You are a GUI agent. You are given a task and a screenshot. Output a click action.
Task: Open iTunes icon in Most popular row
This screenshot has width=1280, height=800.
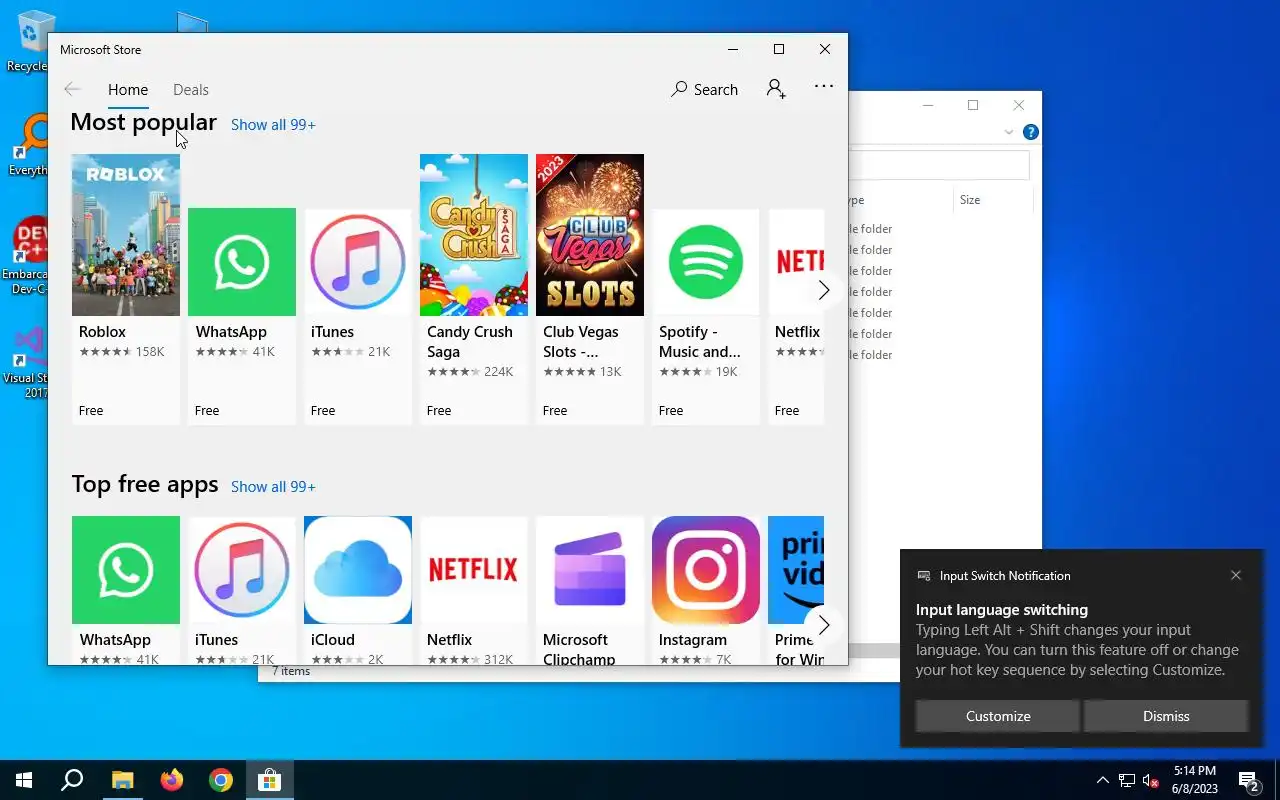[x=358, y=262]
